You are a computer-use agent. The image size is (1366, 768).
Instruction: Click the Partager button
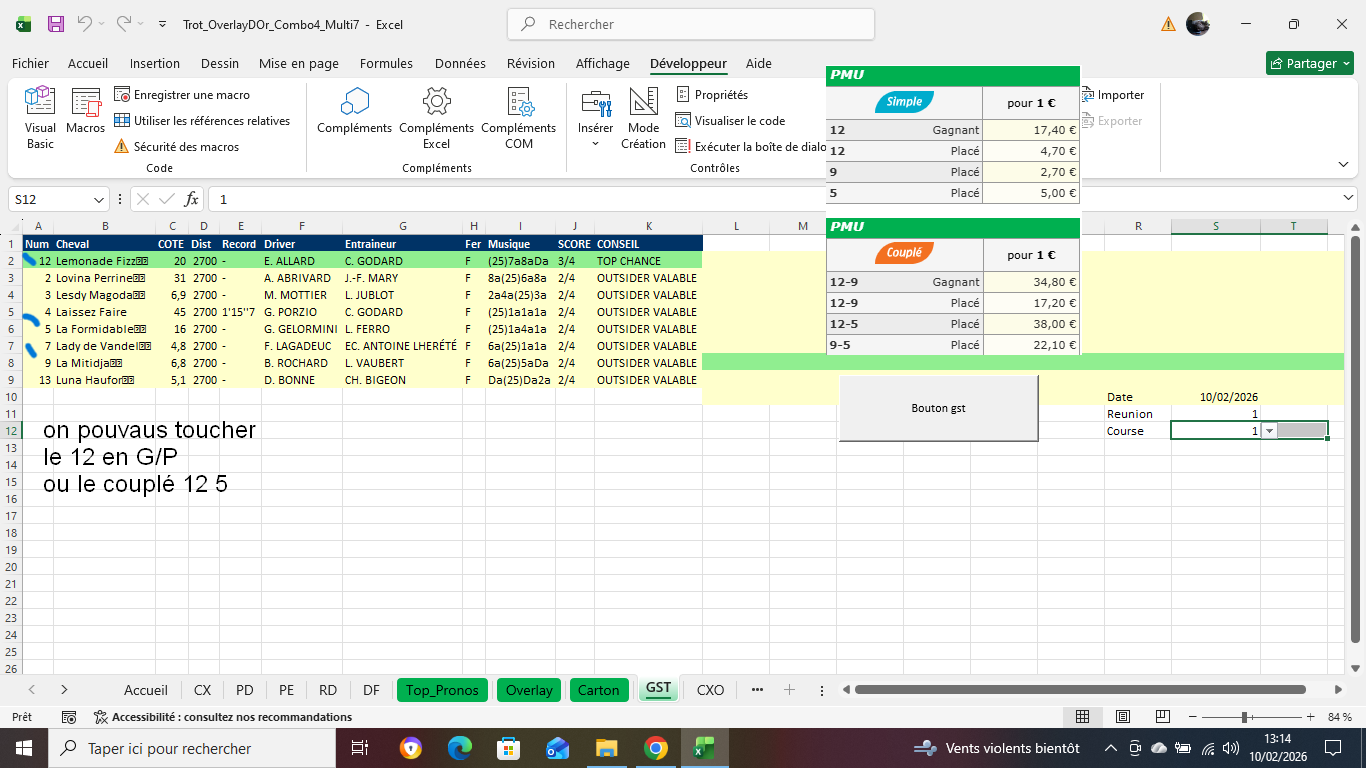pyautogui.click(x=1310, y=63)
